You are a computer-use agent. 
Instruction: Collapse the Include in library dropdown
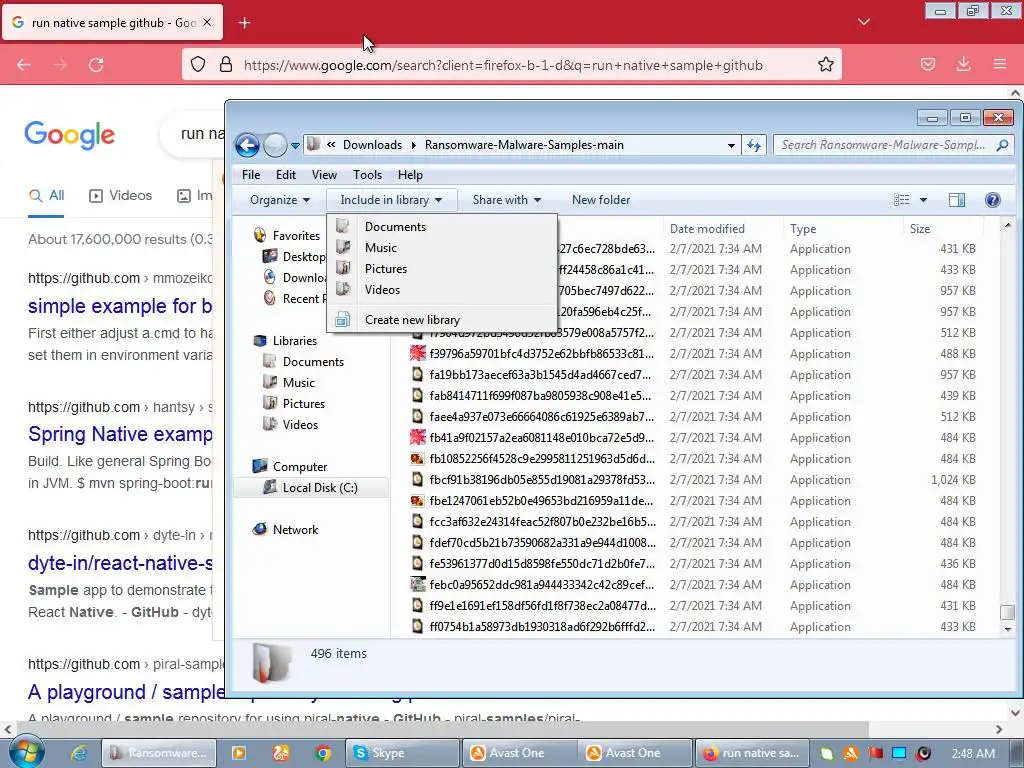(x=391, y=200)
